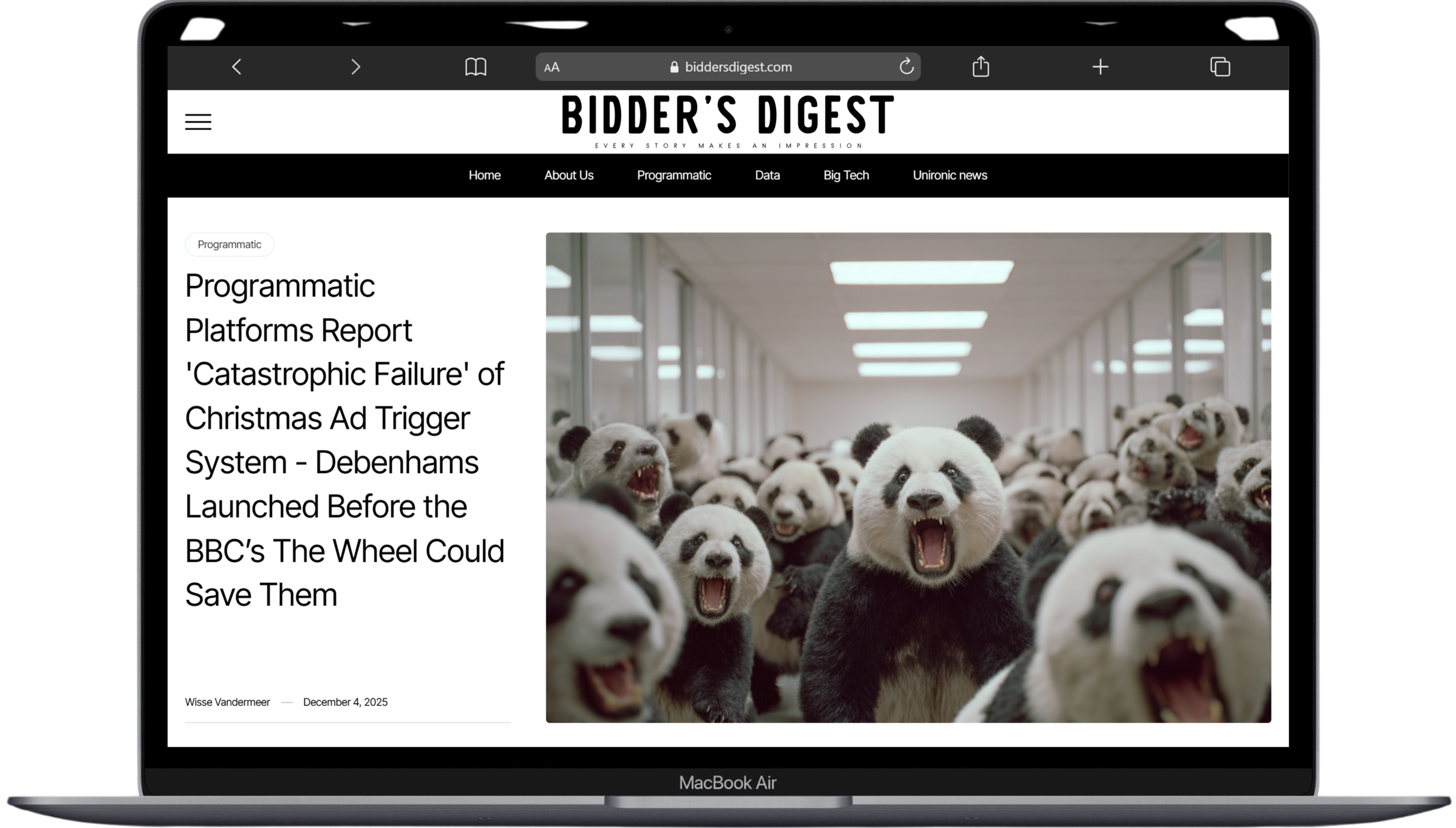Go forward with the browser forward arrow

click(x=356, y=67)
